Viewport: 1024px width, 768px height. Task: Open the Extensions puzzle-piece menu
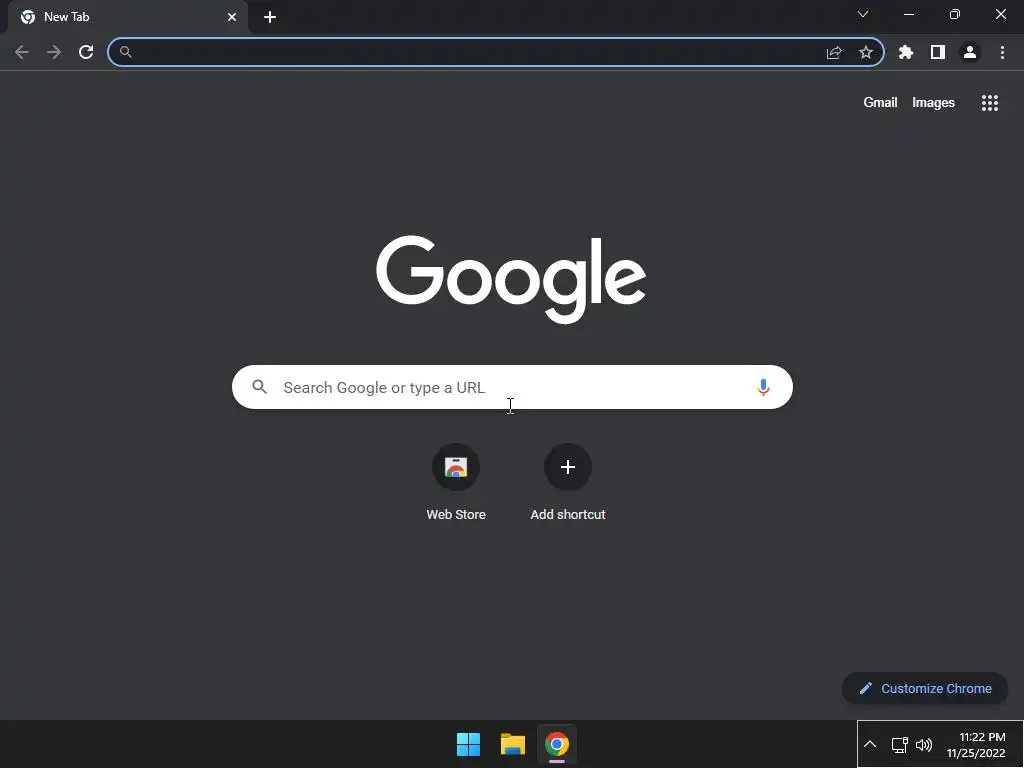point(906,52)
